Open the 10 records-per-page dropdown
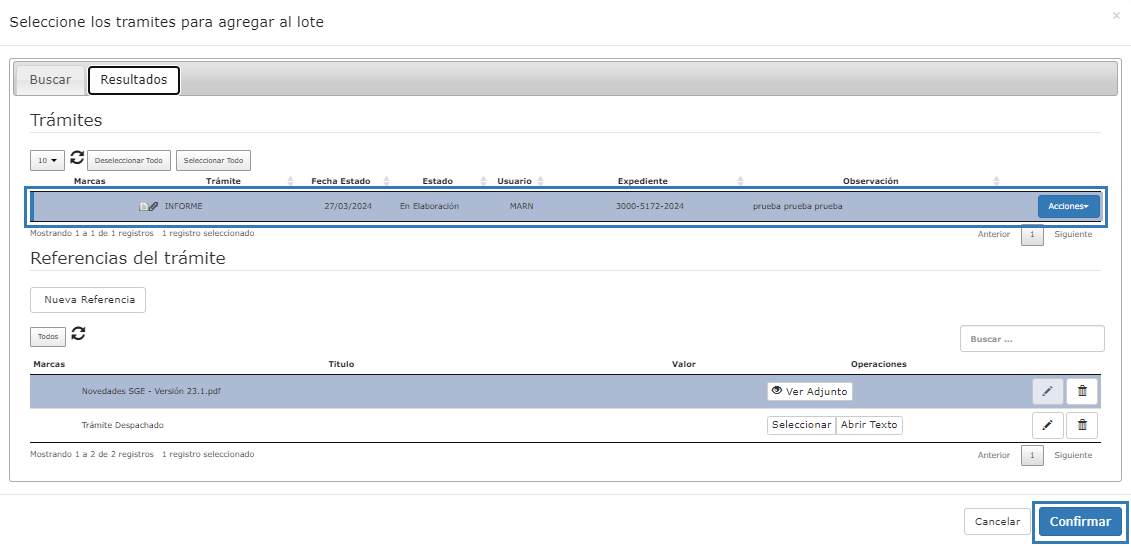Screen dimensions: 1131x548 (47, 160)
